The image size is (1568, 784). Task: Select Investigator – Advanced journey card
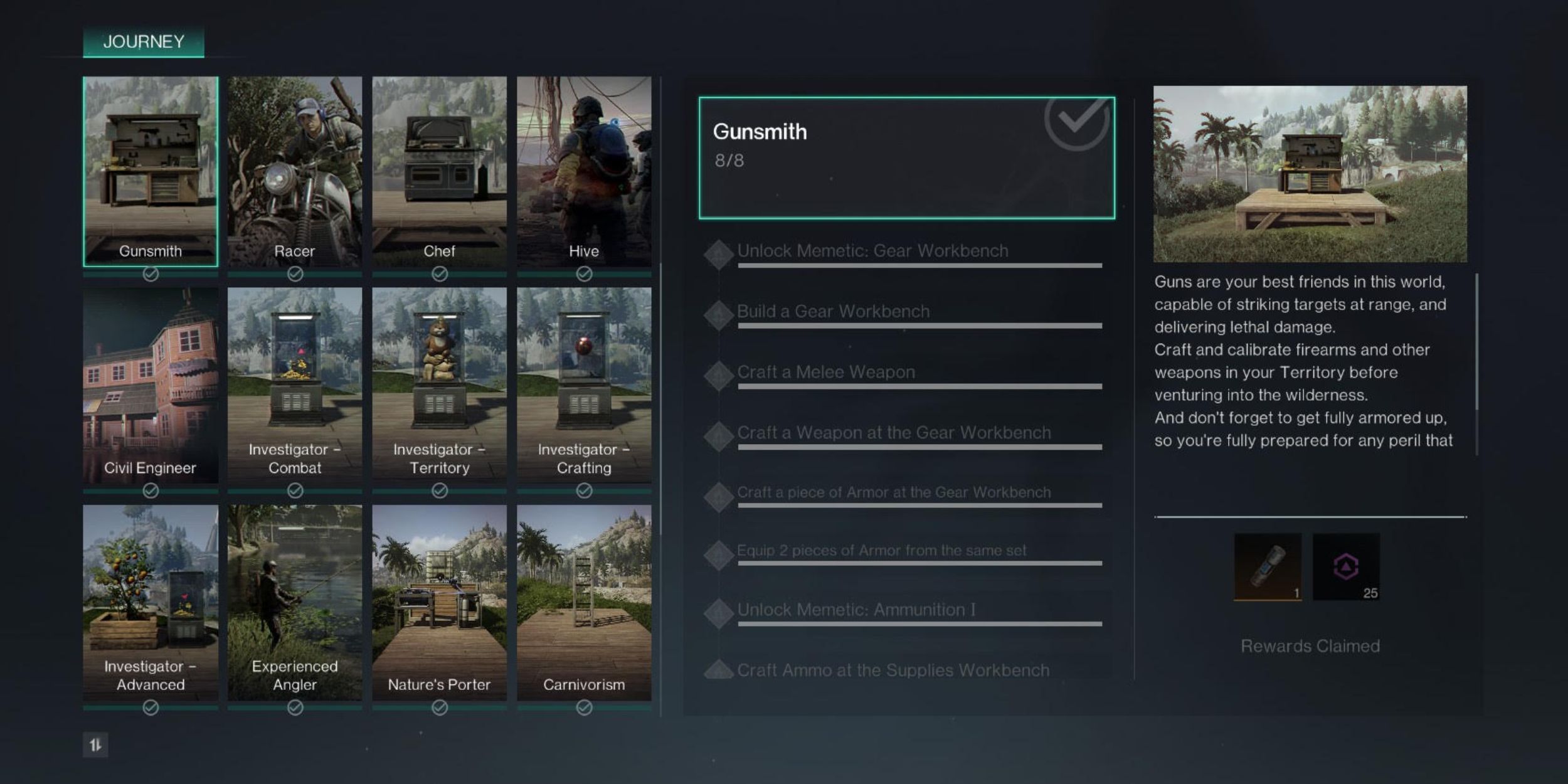[151, 603]
